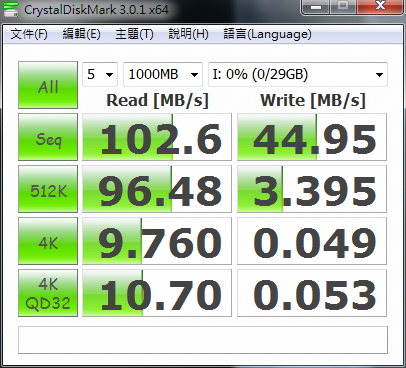Start the 512K benchmark test
Screen dimensions: 406x368
coord(48,189)
